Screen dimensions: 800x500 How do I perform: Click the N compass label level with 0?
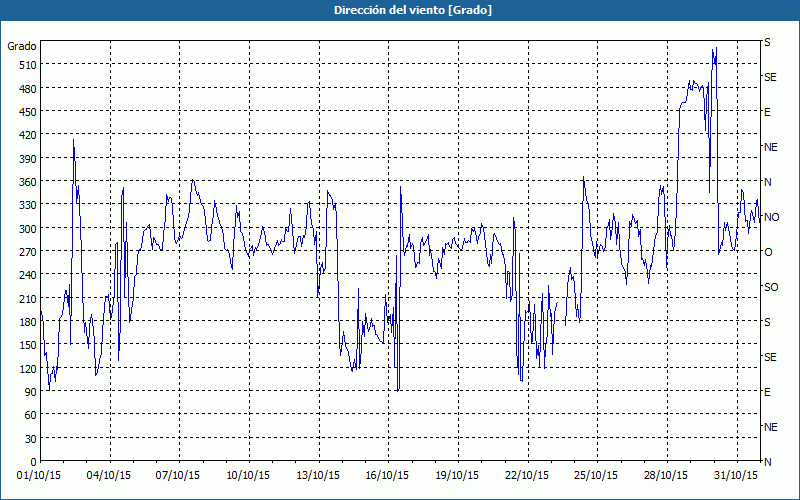767,462
